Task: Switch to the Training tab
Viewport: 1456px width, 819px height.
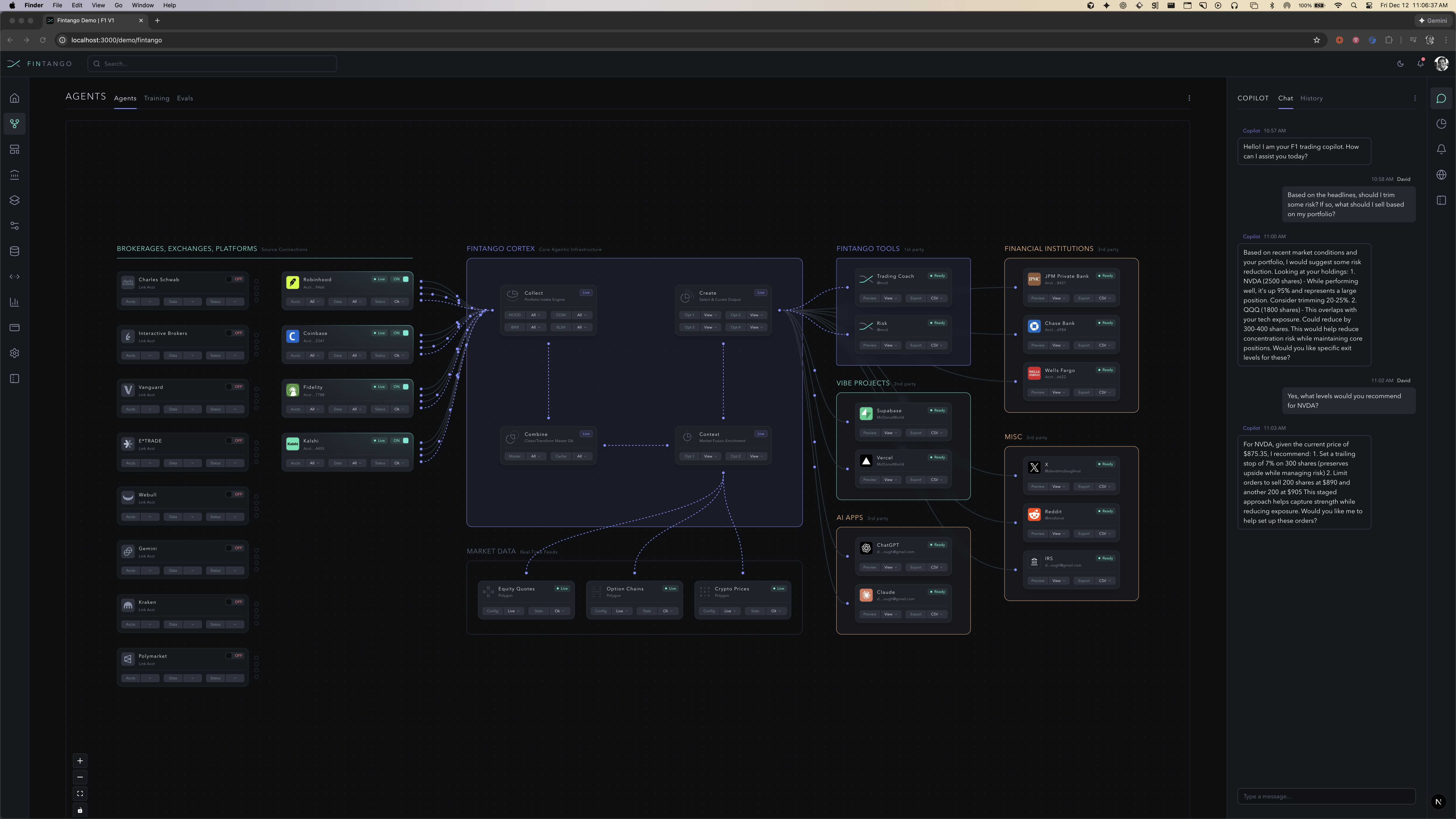Action: pyautogui.click(x=157, y=98)
